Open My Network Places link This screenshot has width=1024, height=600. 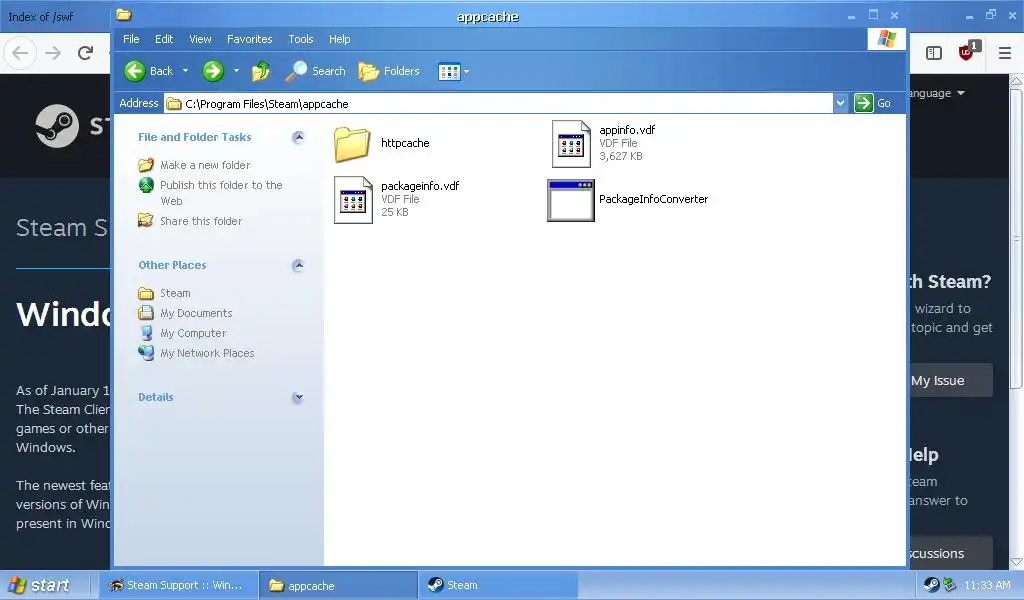[x=207, y=353]
